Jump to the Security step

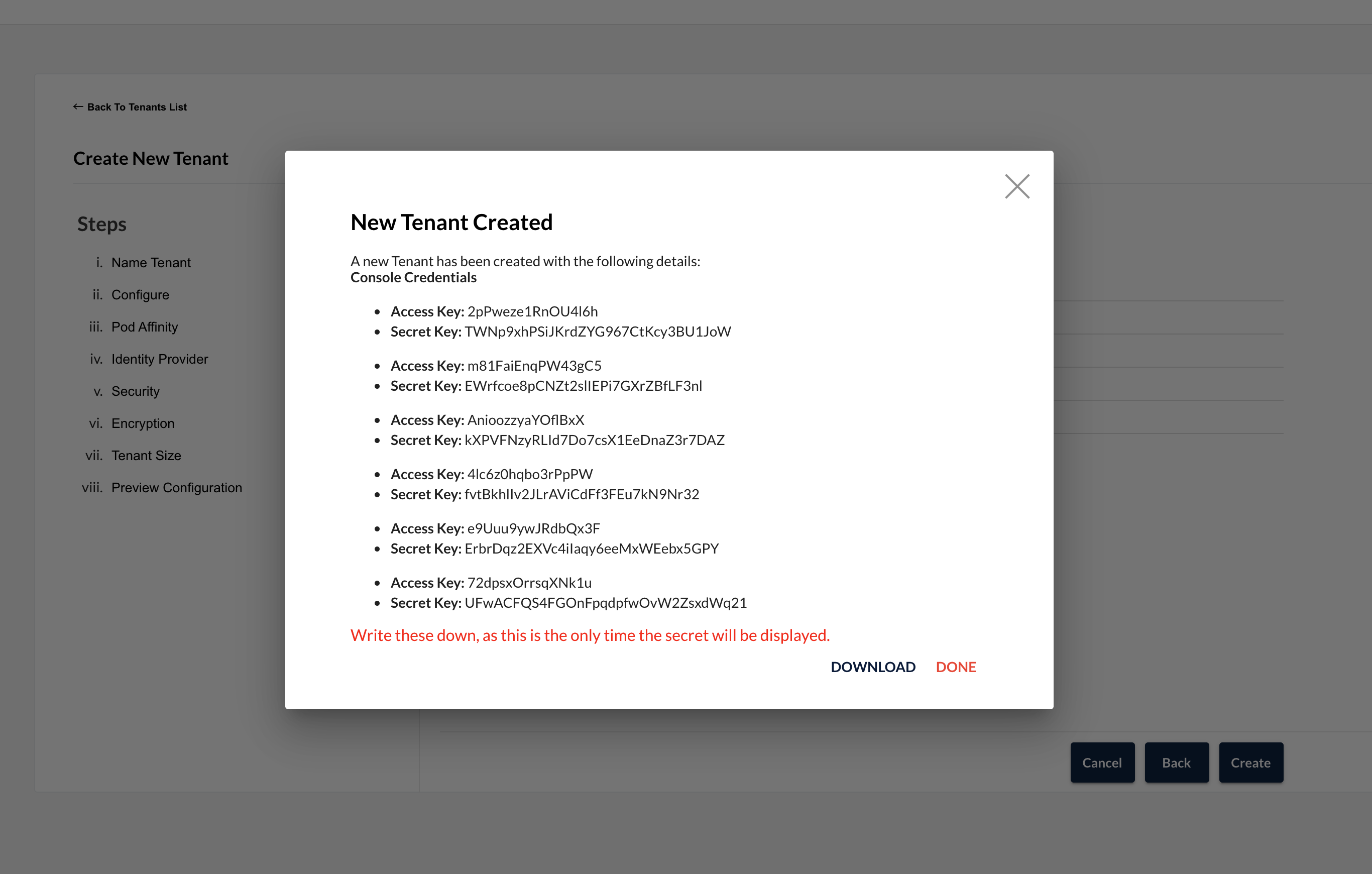pos(135,391)
